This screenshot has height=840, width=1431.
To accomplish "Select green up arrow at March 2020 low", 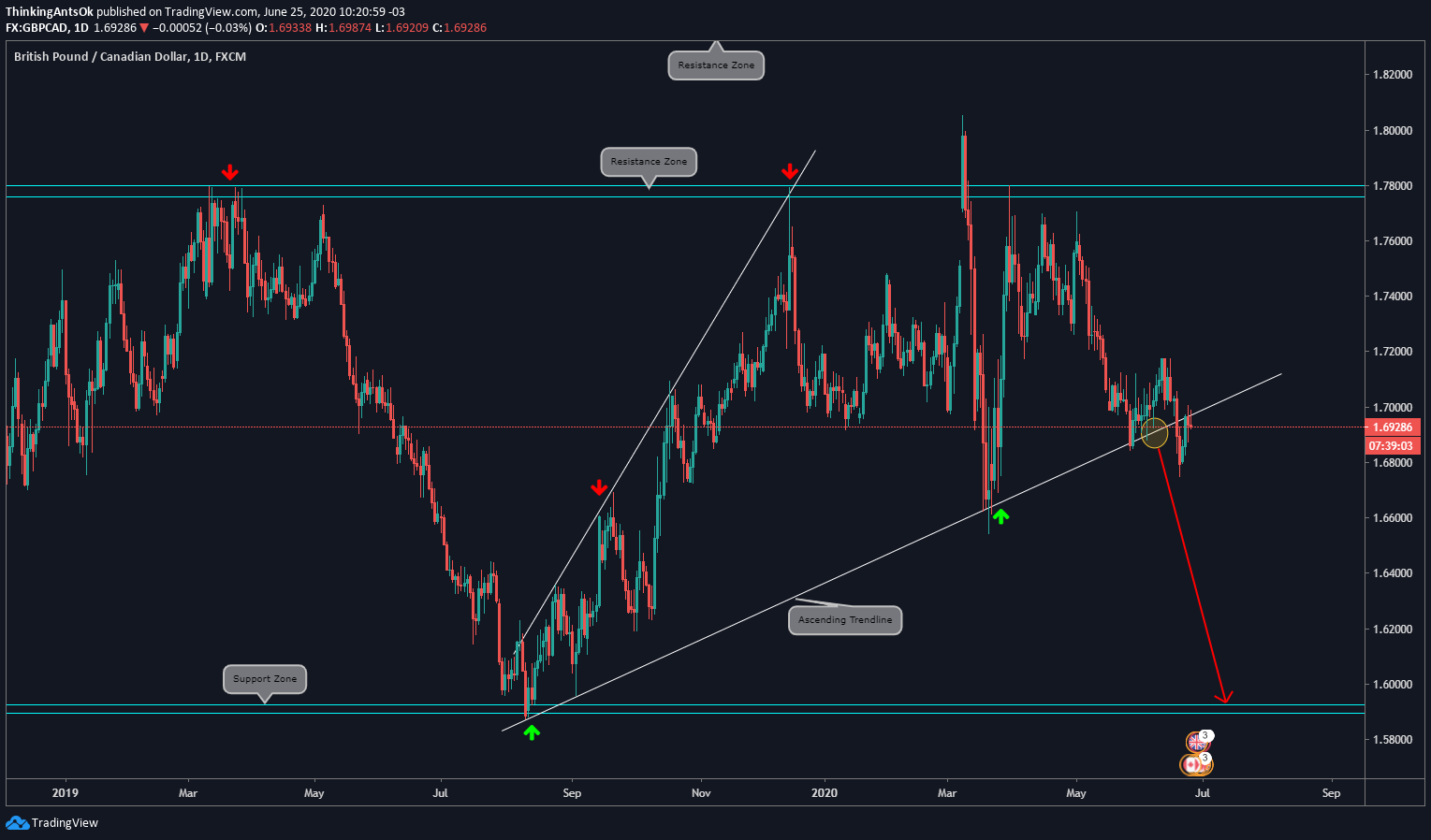I will click(x=1000, y=515).
